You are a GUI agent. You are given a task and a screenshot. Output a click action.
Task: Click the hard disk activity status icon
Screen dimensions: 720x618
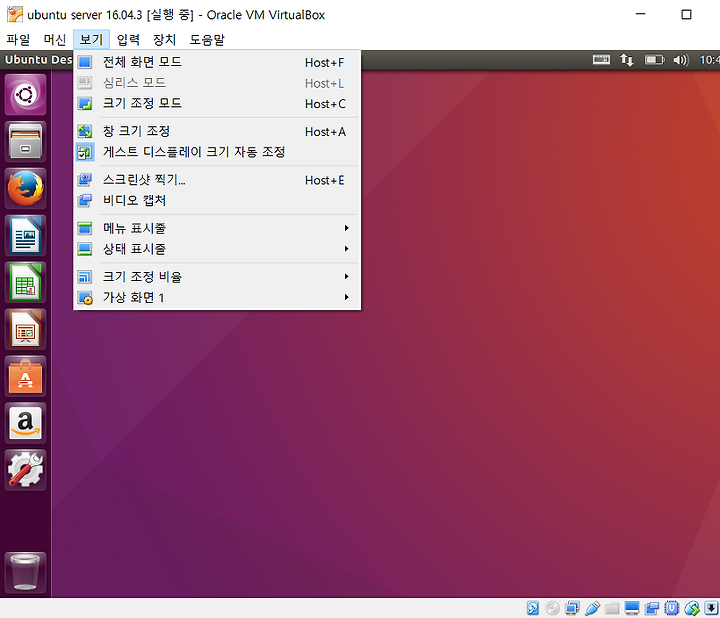[x=533, y=608]
